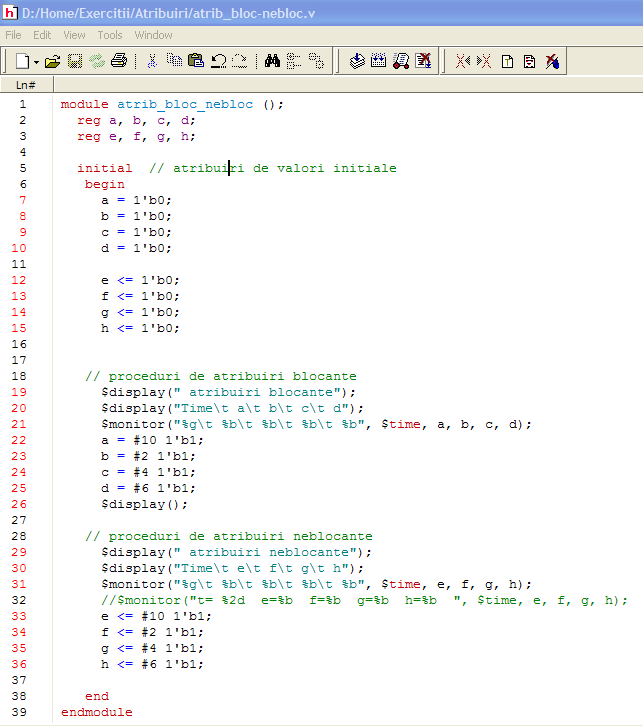Undo the last edit
The image size is (643, 726).
(218, 61)
